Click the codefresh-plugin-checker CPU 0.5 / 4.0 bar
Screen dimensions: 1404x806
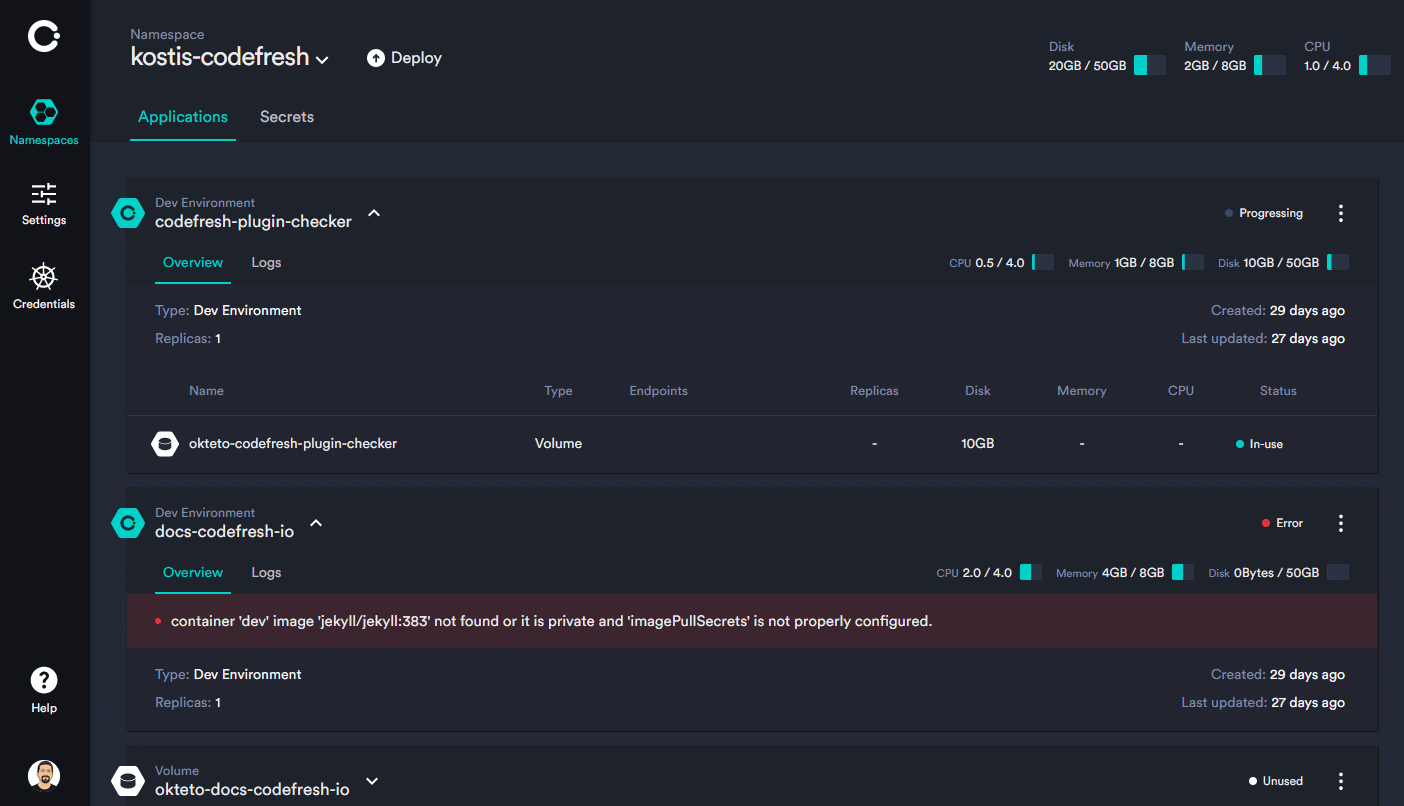tap(1043, 263)
